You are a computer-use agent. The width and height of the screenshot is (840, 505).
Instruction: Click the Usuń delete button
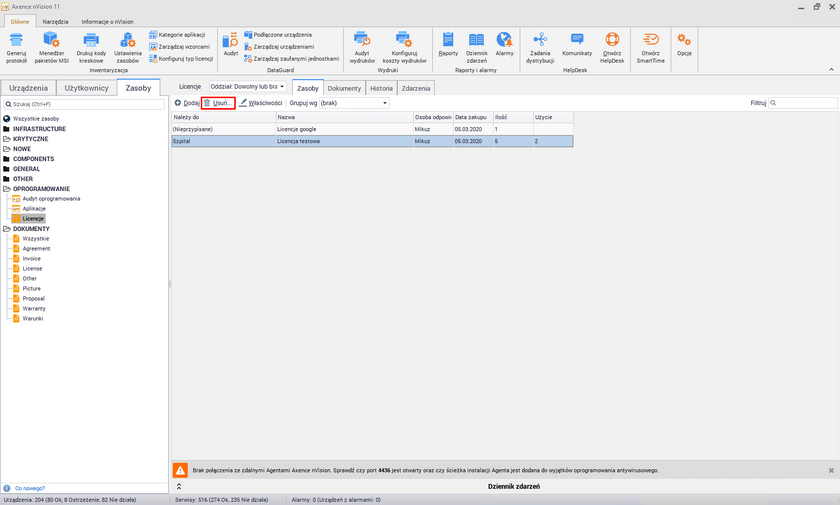point(218,103)
